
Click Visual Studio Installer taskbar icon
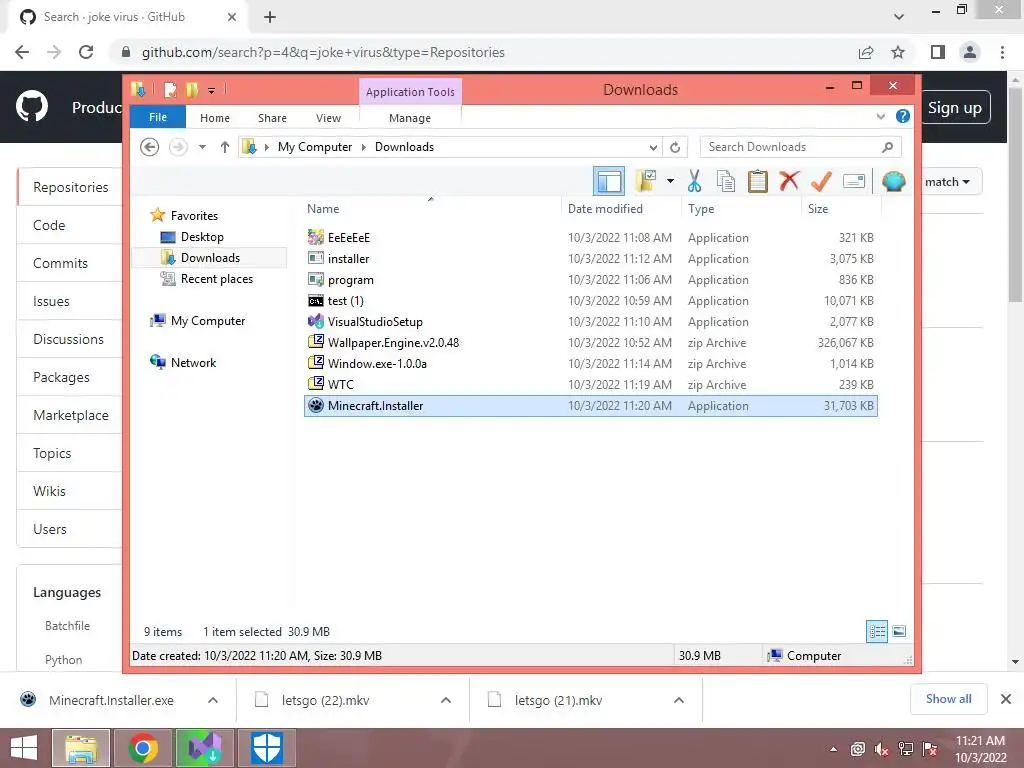[x=205, y=748]
